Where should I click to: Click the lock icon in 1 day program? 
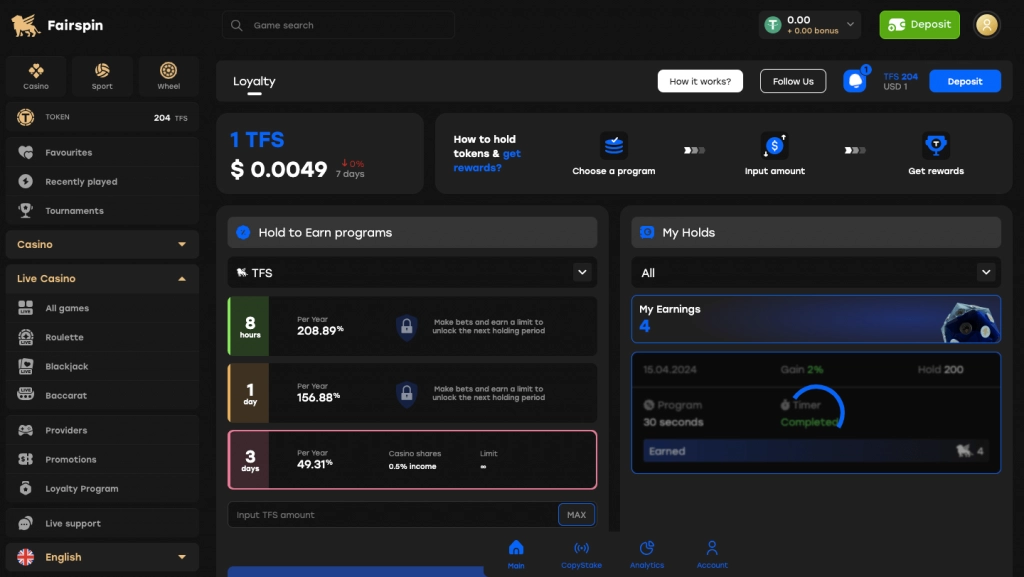click(406, 393)
